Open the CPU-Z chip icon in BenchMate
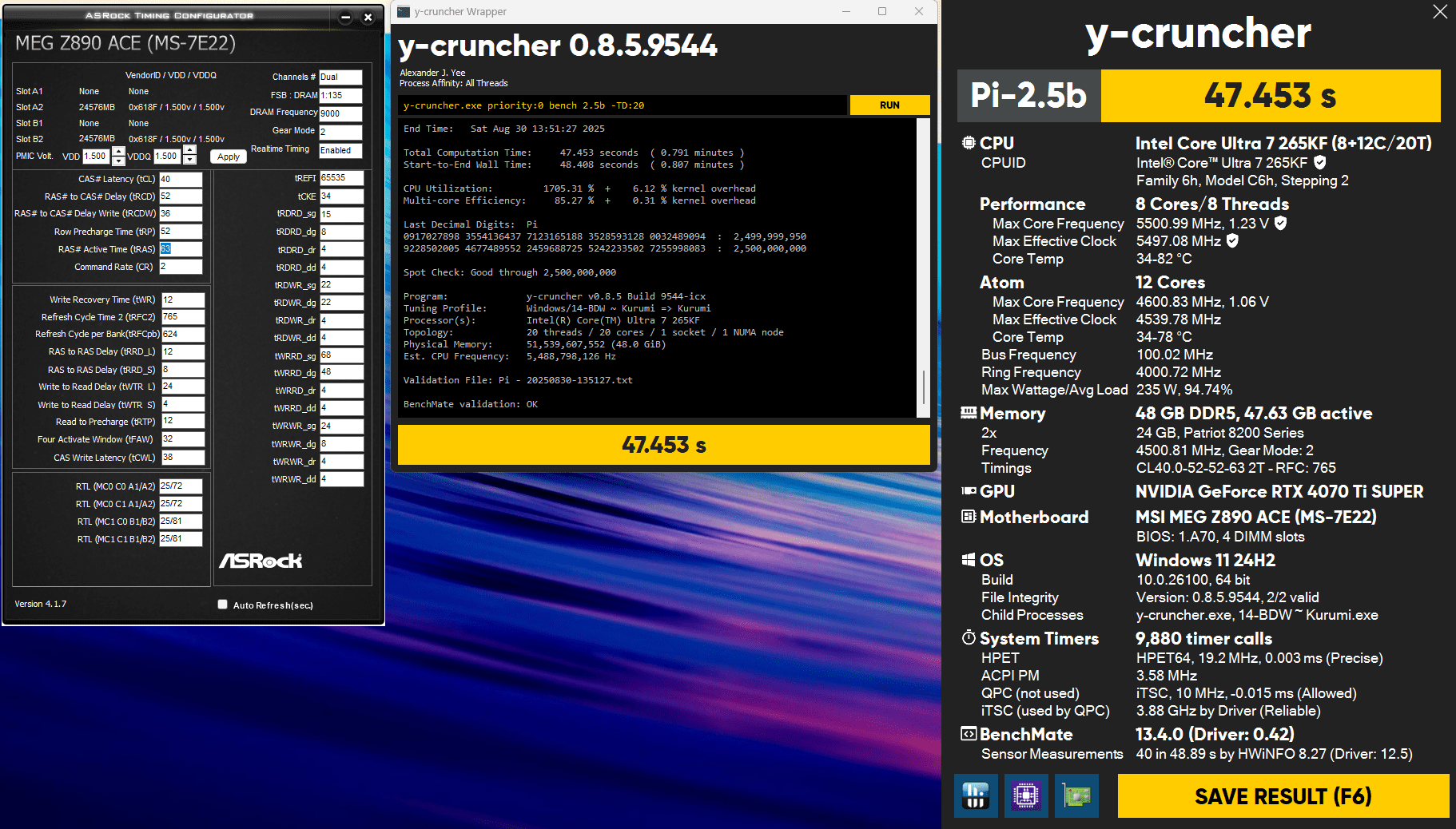This screenshot has height=829, width=1456. click(x=1026, y=795)
